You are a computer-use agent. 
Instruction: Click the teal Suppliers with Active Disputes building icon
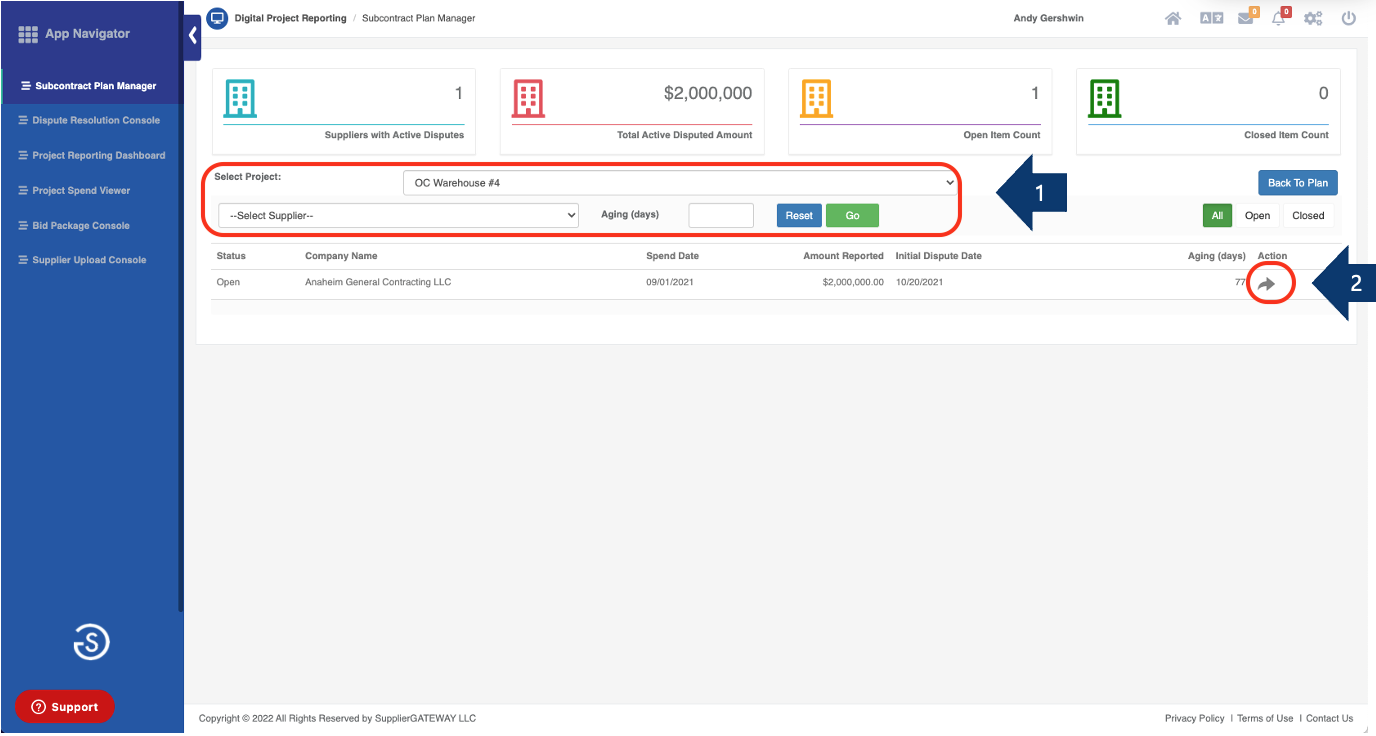tap(240, 99)
